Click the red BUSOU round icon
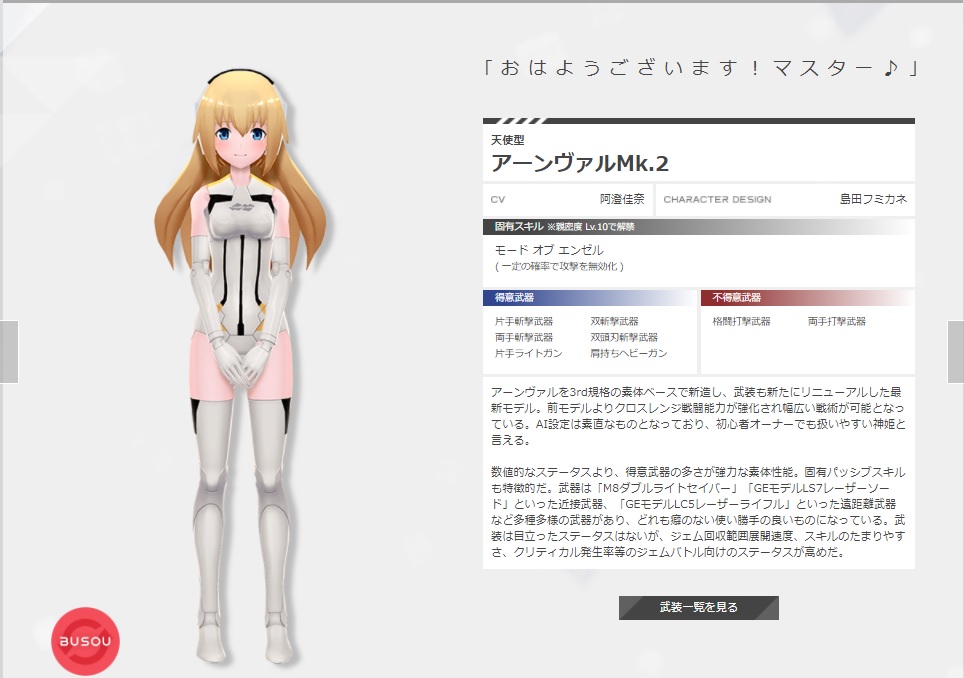 point(85,641)
